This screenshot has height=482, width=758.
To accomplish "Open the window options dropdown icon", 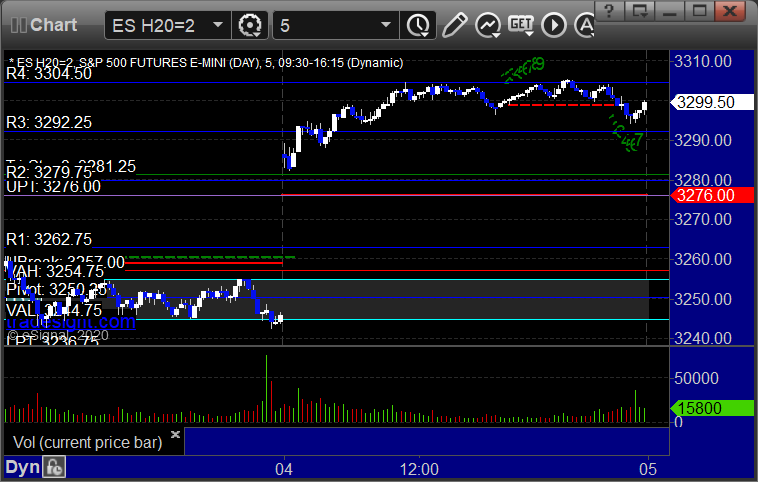I will pyautogui.click(x=639, y=11).
